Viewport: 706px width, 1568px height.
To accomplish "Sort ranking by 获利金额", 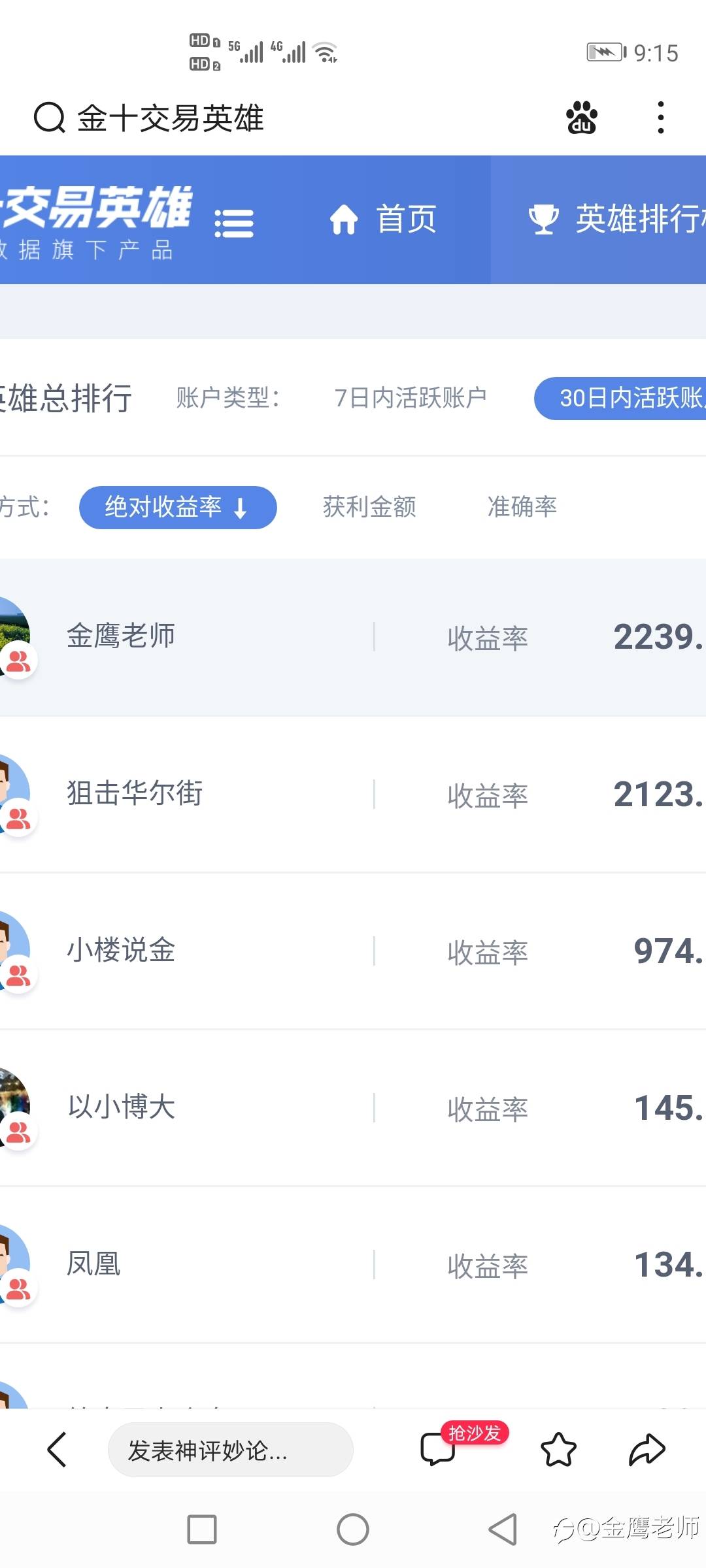I will pyautogui.click(x=369, y=507).
